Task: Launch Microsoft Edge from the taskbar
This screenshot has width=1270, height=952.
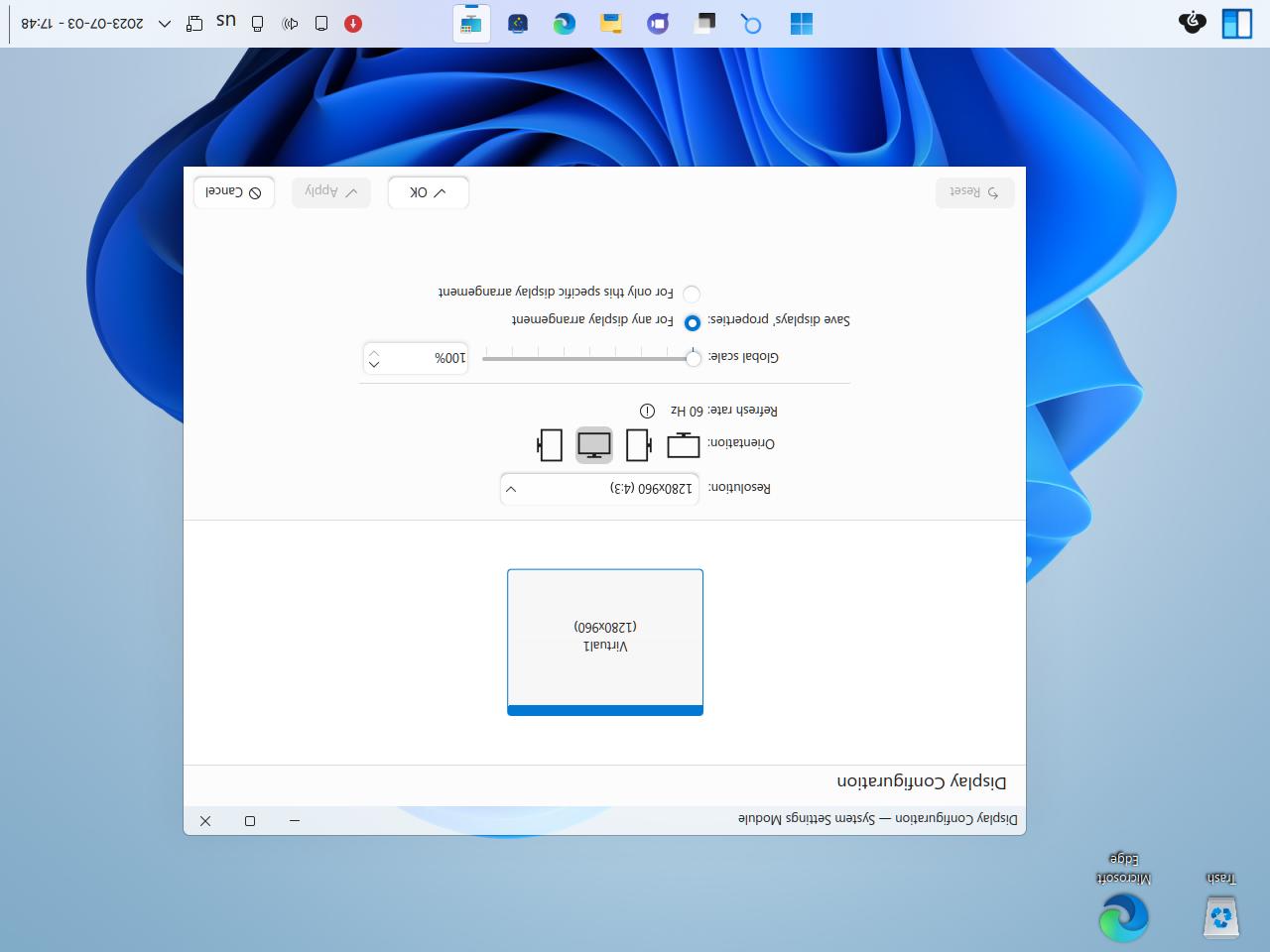Action: click(x=565, y=24)
